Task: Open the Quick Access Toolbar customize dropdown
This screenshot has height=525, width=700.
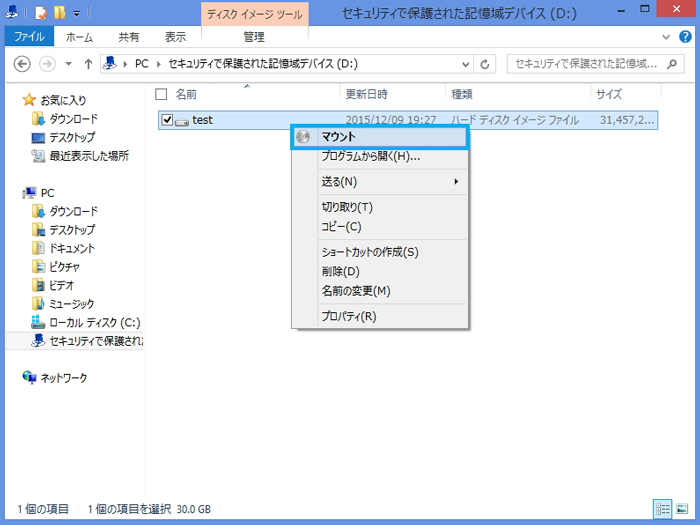Action: click(77, 13)
